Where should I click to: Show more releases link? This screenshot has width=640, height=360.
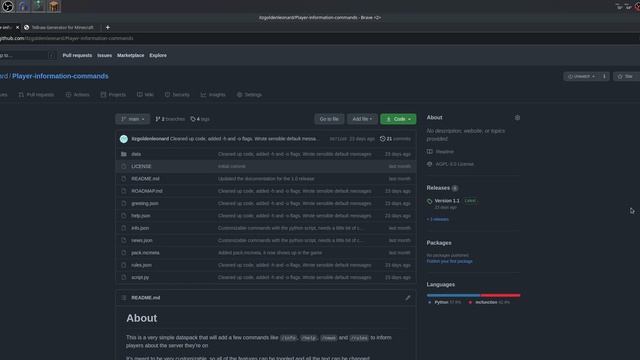click(438, 220)
